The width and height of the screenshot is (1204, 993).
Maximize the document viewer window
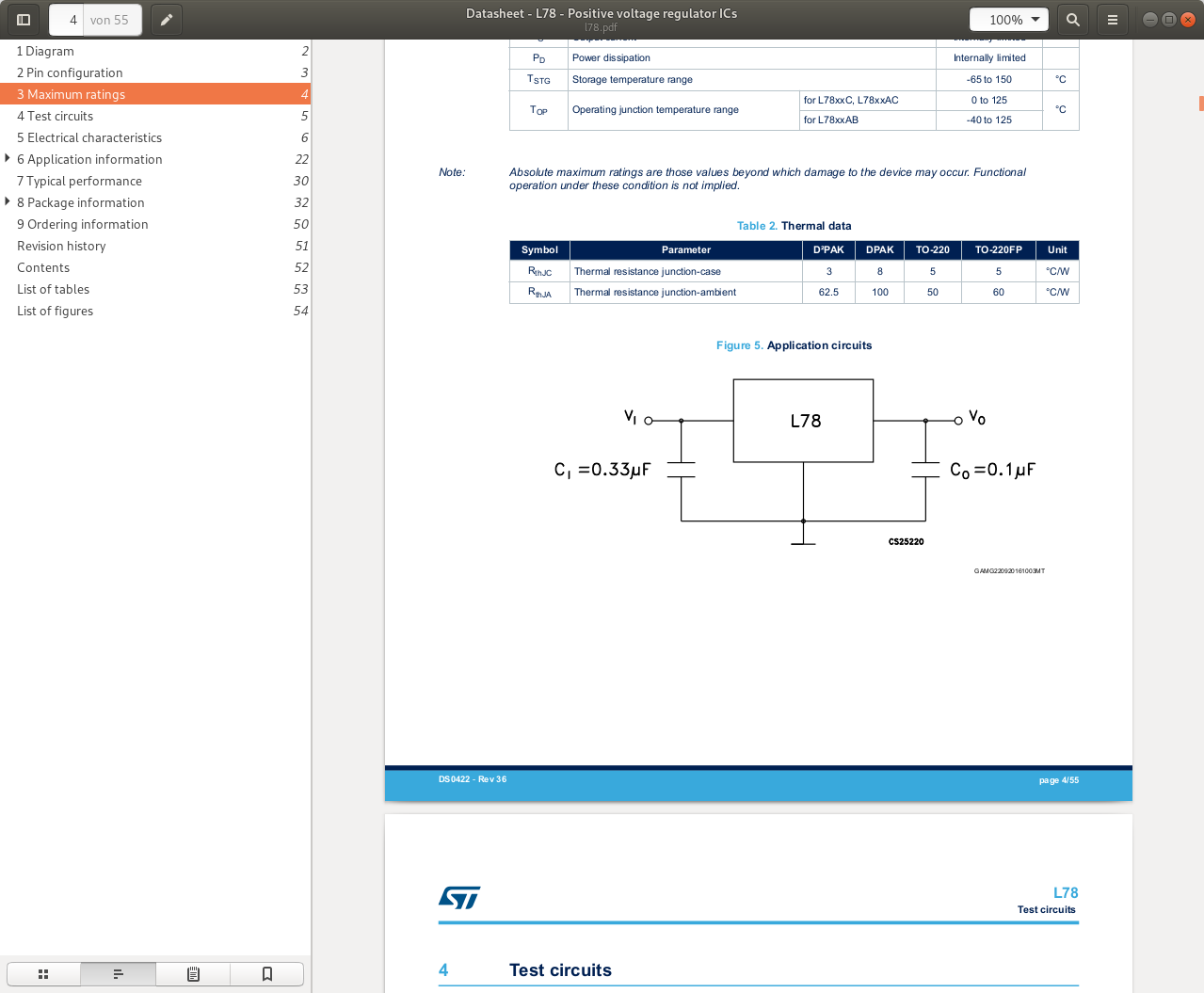coord(1168,20)
